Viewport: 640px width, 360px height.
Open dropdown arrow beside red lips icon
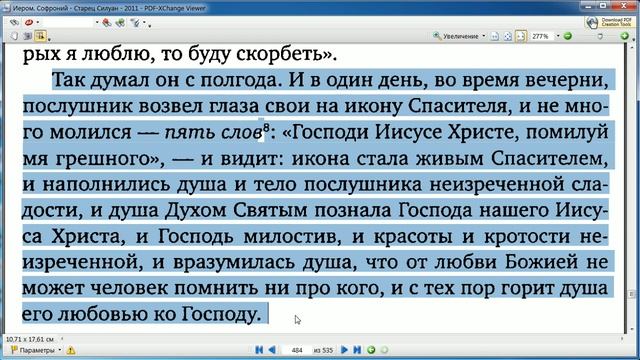point(38,22)
